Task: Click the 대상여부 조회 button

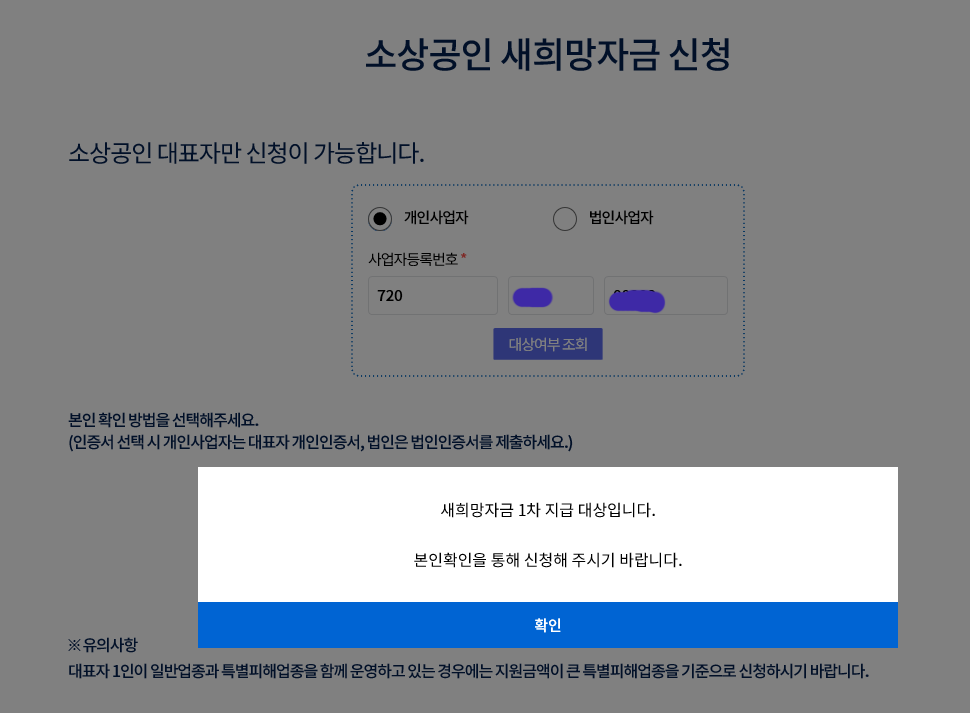Action: (x=547, y=344)
